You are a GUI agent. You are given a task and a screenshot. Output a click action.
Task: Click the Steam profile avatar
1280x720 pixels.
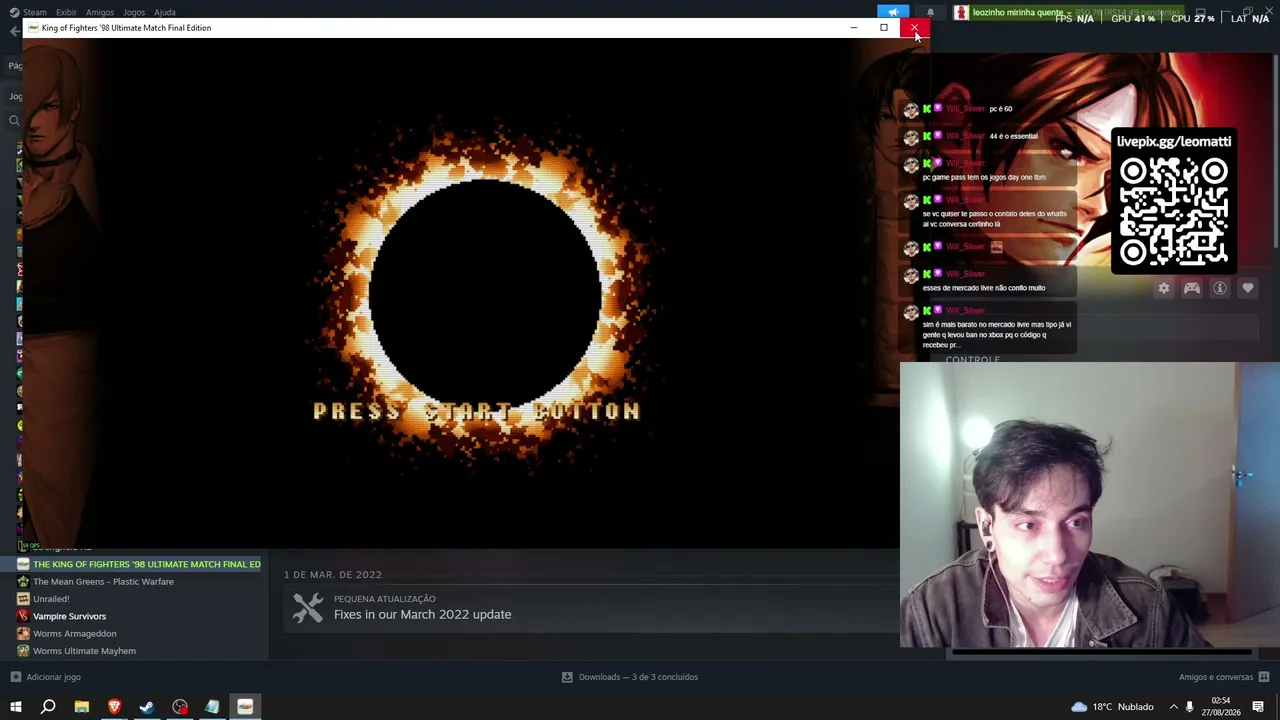(x=961, y=12)
